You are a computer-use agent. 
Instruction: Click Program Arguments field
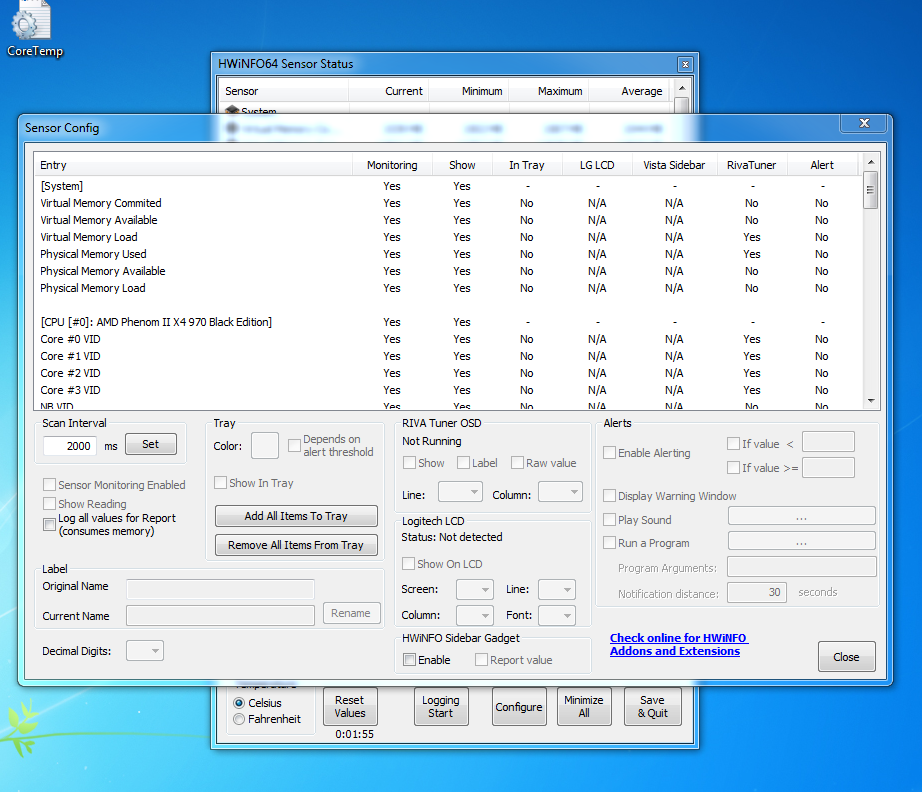(802, 567)
